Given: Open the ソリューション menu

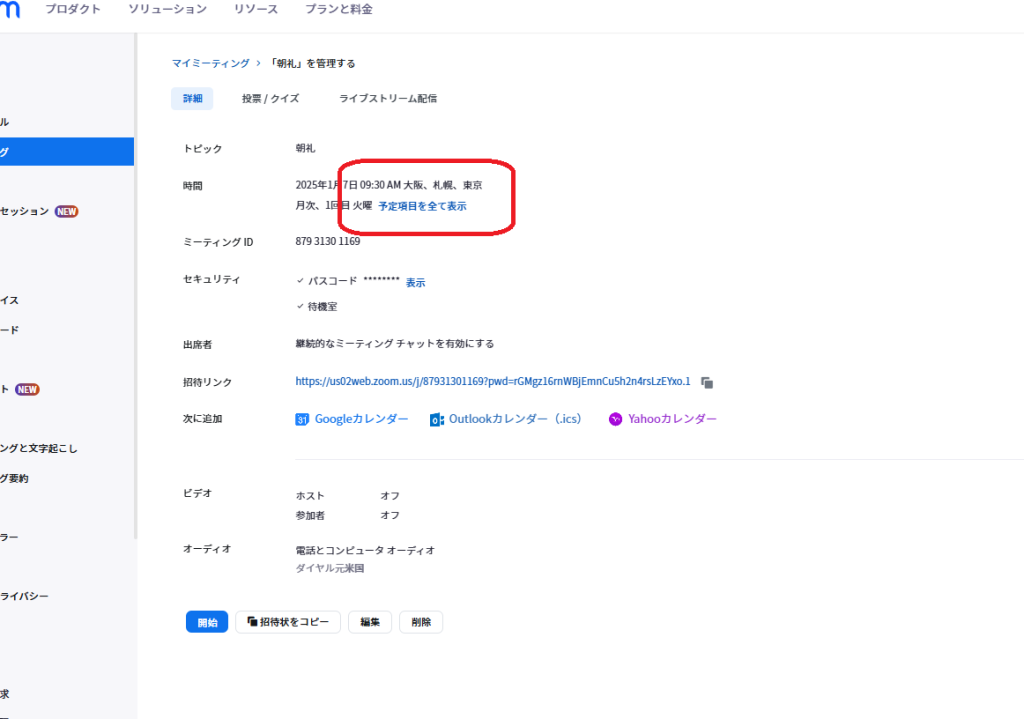Looking at the screenshot, I should (x=167, y=9).
